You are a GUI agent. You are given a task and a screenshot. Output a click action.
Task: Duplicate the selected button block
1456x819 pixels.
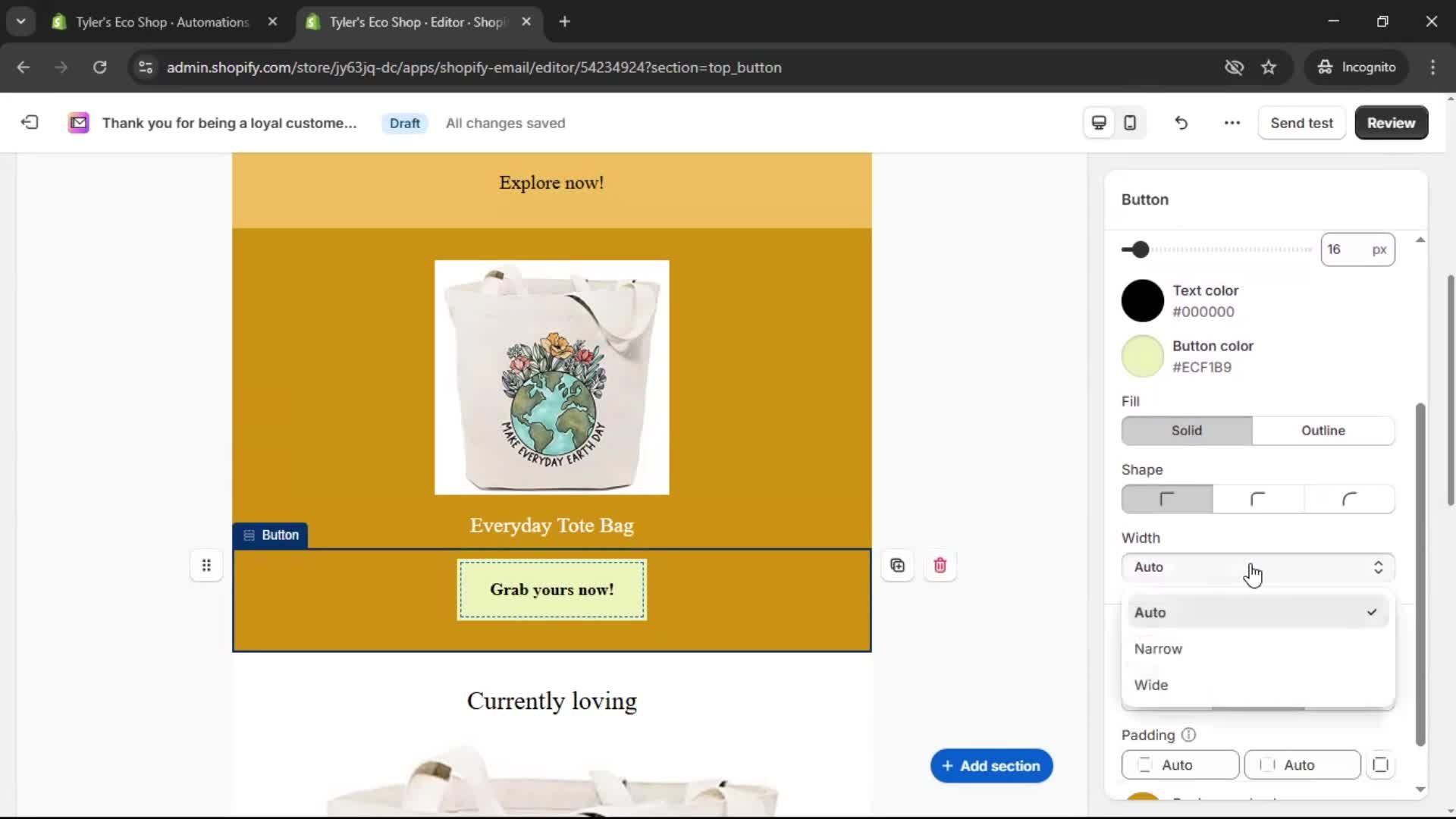[x=897, y=566]
